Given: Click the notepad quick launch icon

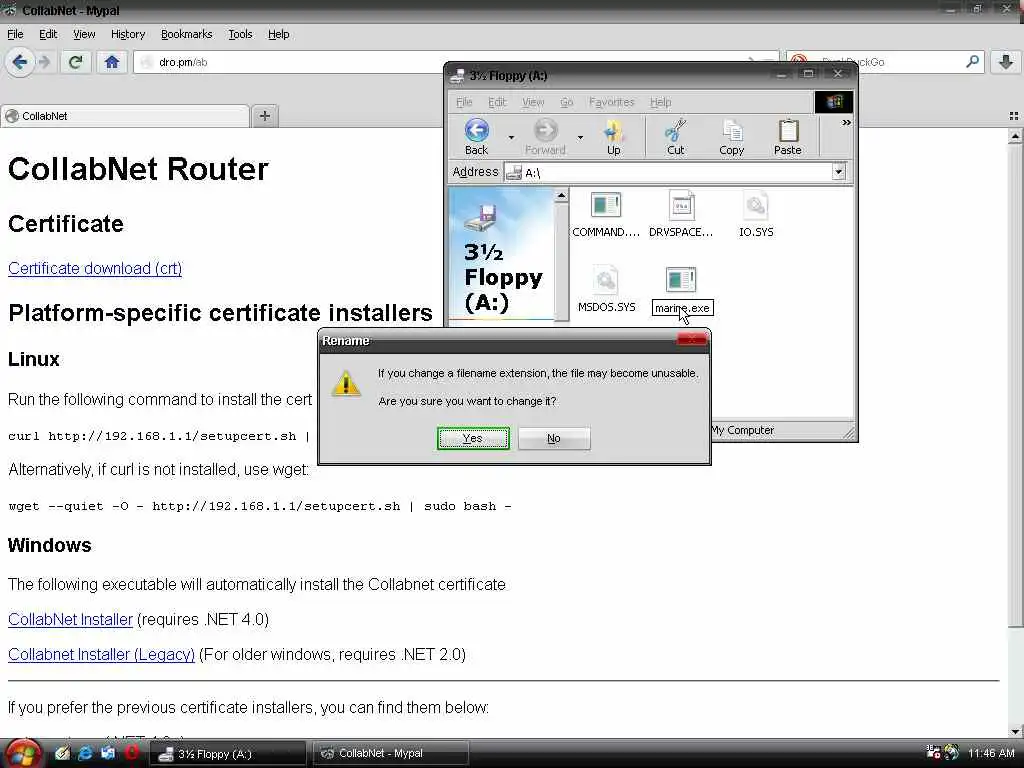Looking at the screenshot, I should (62, 753).
